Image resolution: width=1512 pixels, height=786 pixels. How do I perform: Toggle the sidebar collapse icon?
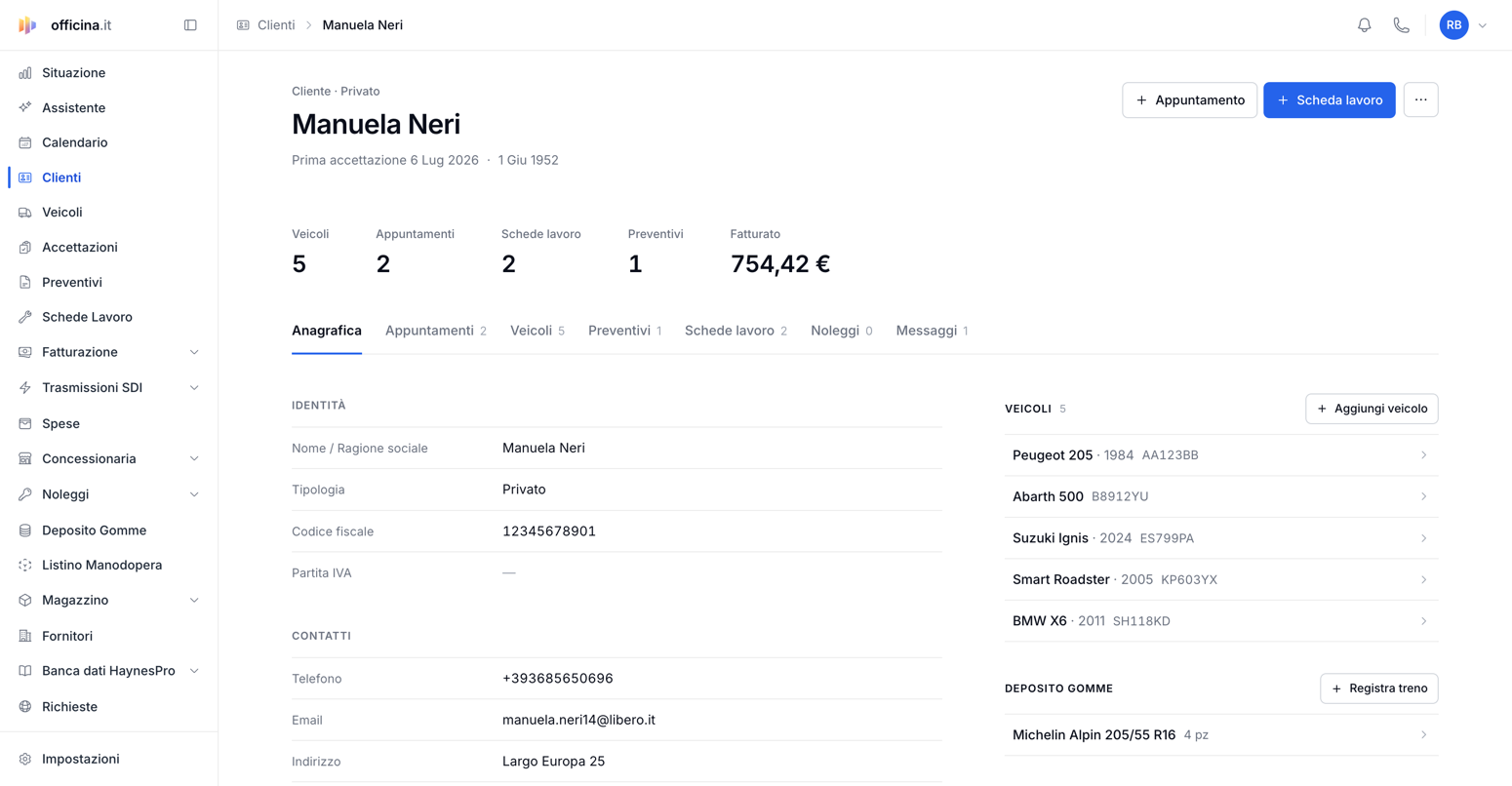[190, 25]
